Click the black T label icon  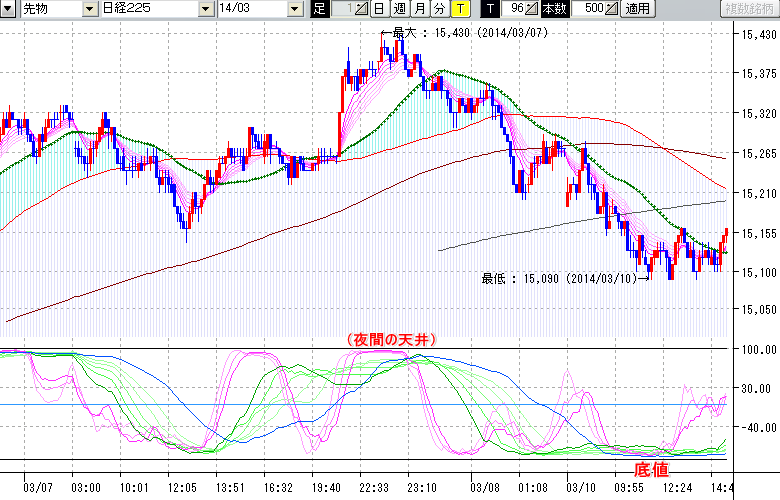click(x=489, y=9)
